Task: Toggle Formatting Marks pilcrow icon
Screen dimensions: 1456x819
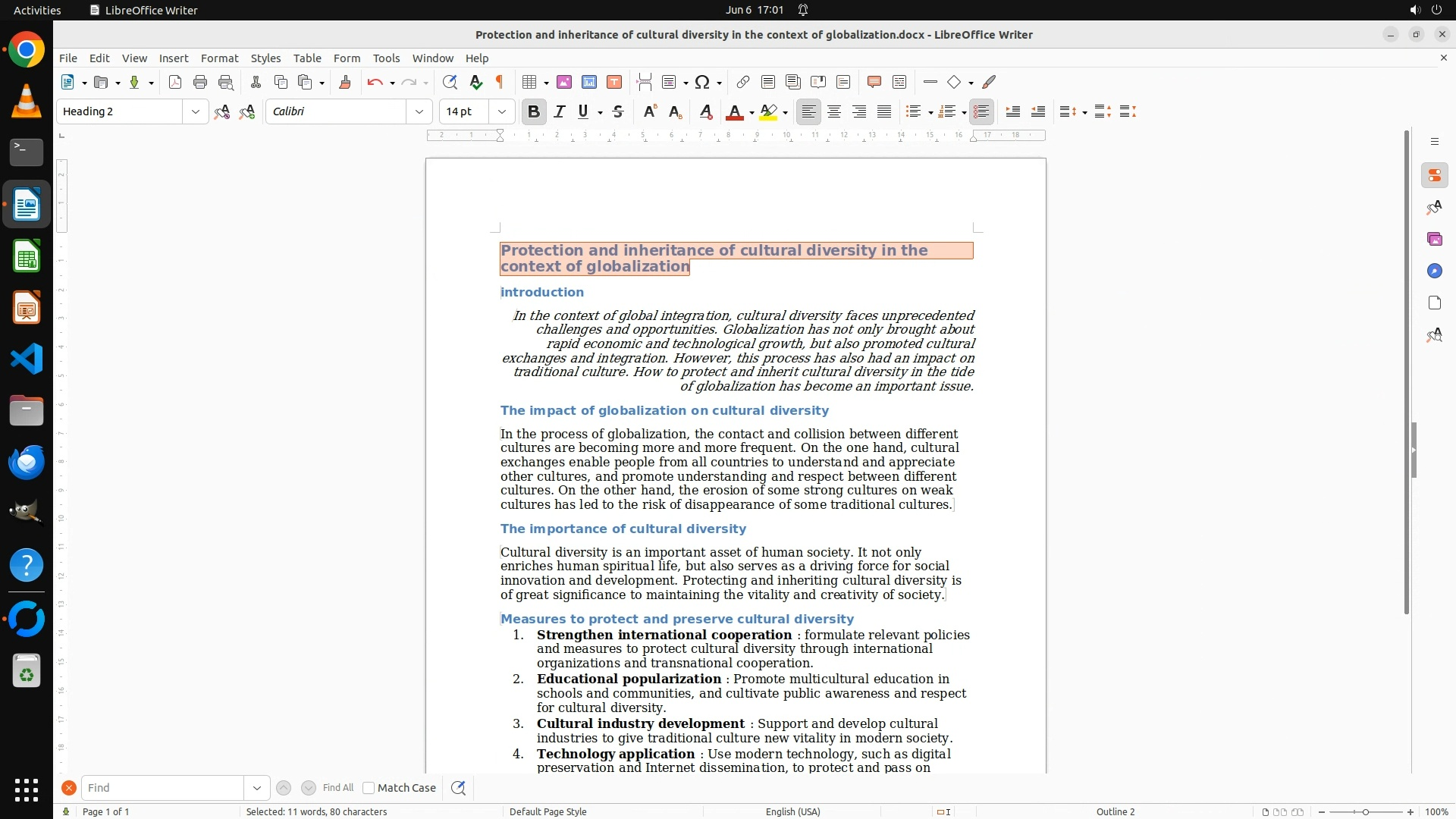Action: (500, 83)
